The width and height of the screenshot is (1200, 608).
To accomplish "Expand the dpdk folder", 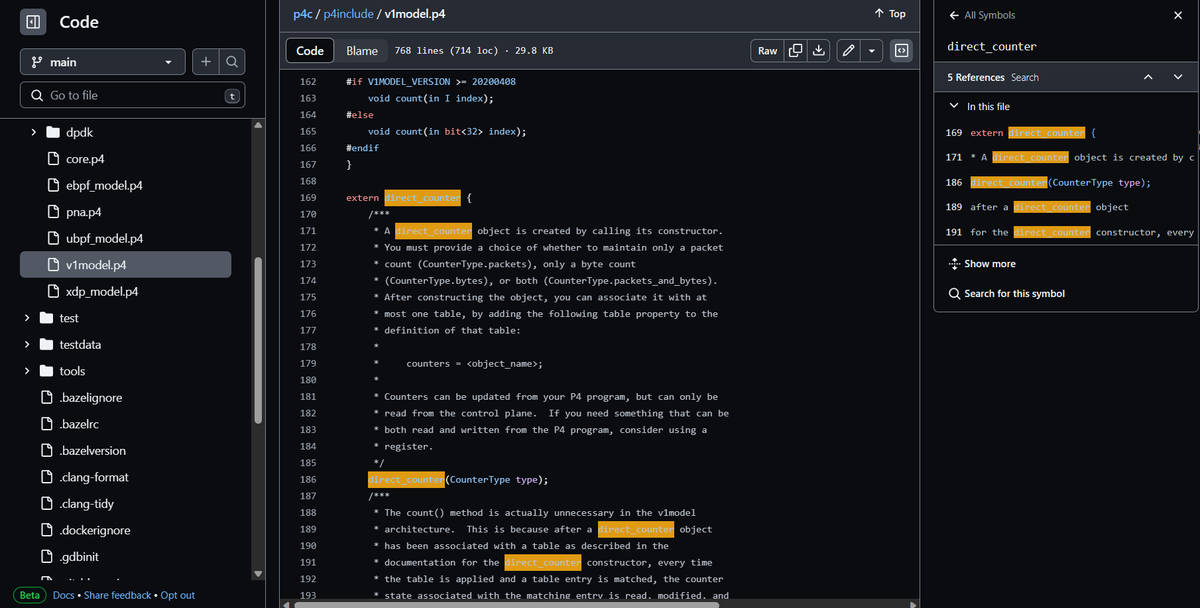I will [x=33, y=132].
